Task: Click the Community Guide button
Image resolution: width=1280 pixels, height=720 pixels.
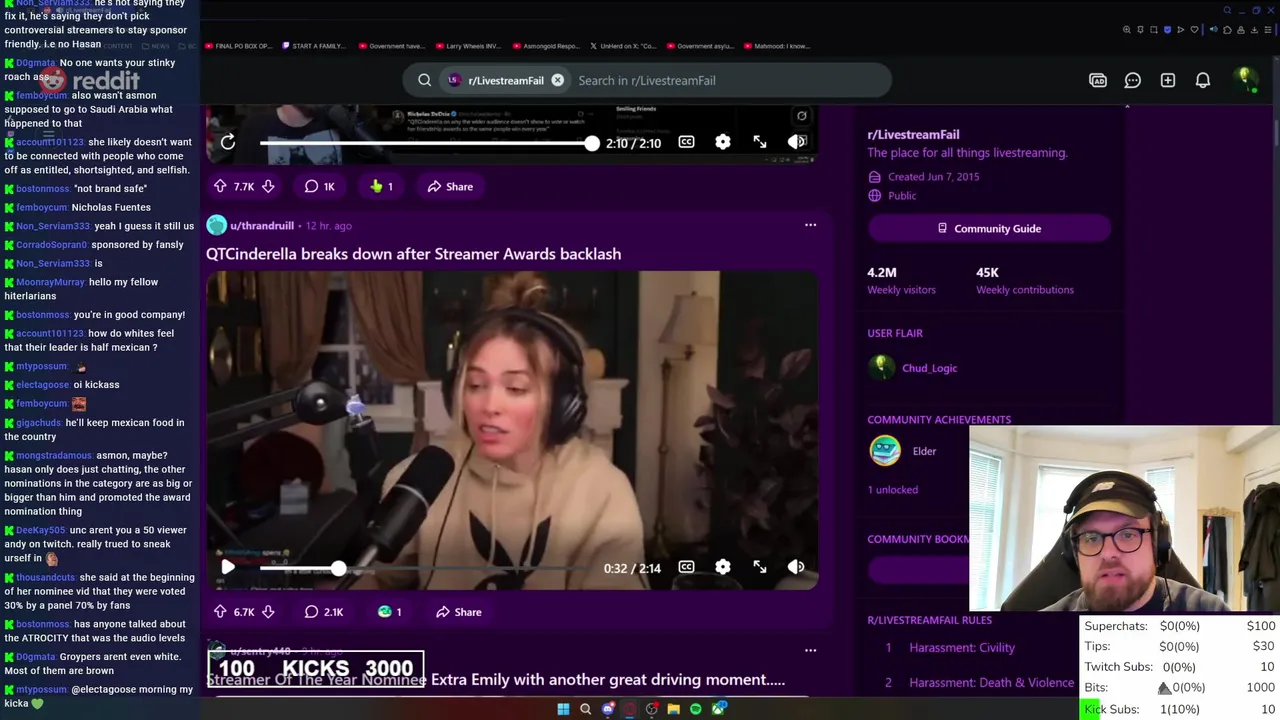Action: [x=989, y=228]
